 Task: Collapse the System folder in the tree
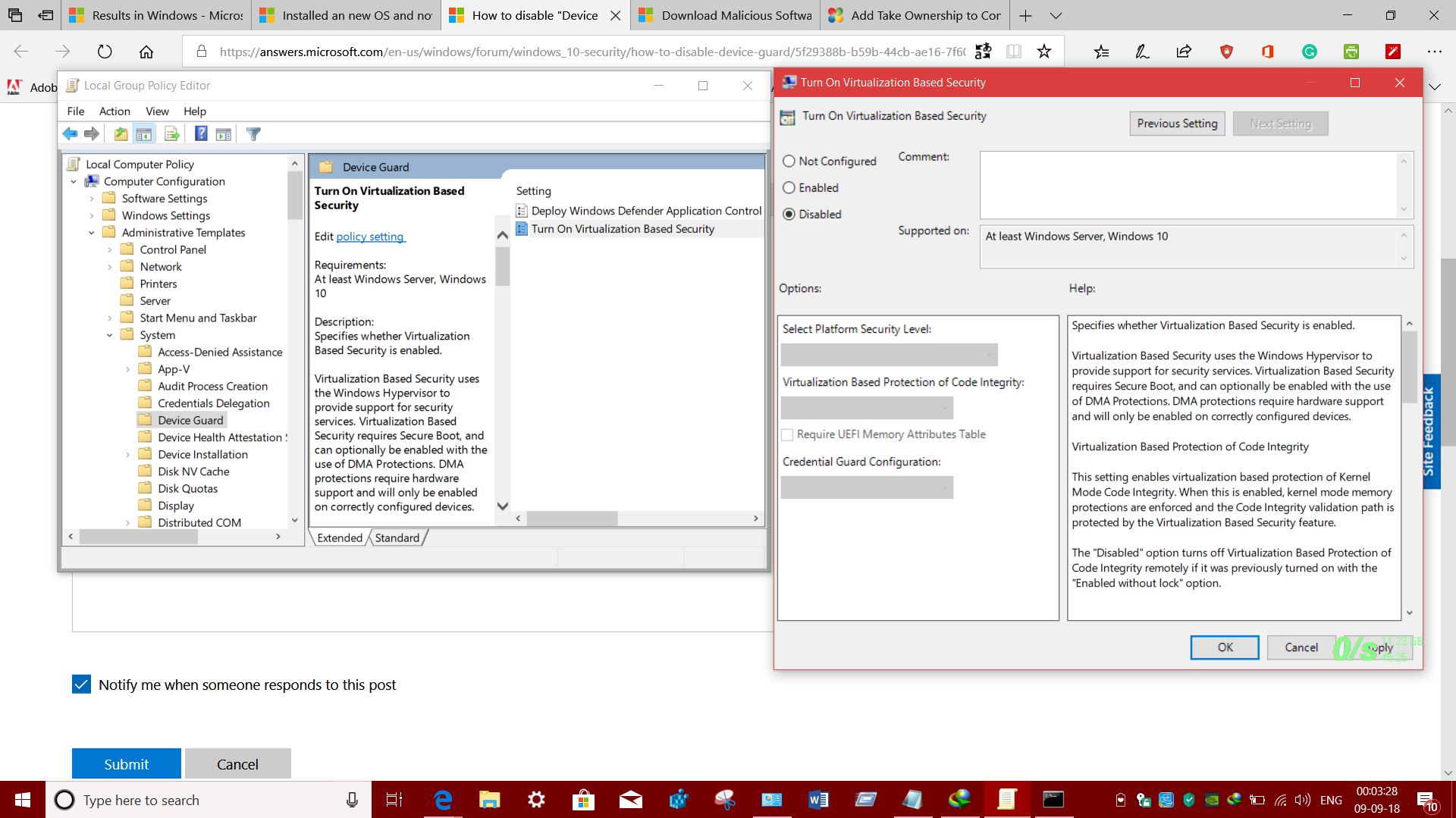tap(109, 334)
